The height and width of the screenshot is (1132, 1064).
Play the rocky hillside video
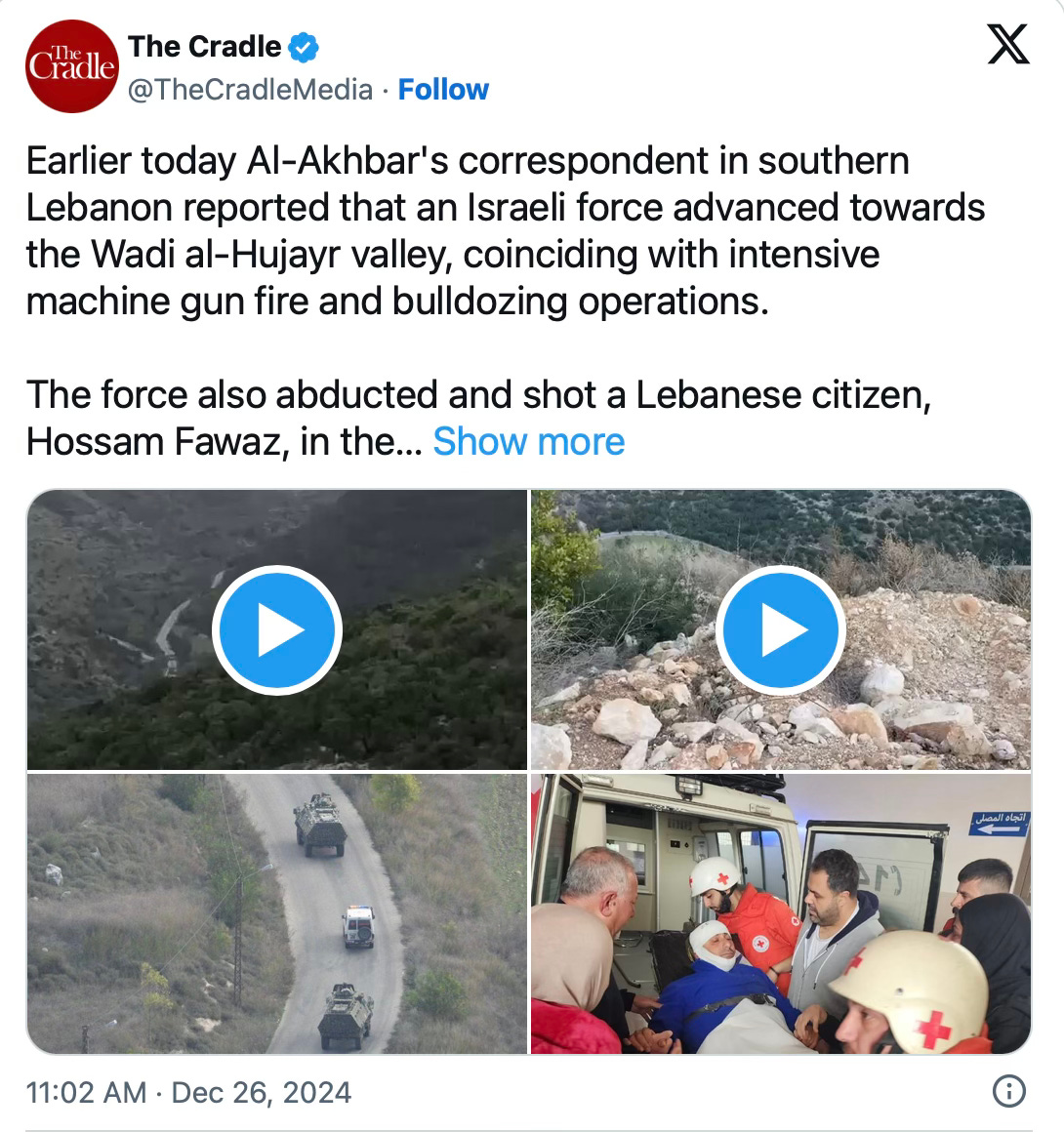point(781,630)
